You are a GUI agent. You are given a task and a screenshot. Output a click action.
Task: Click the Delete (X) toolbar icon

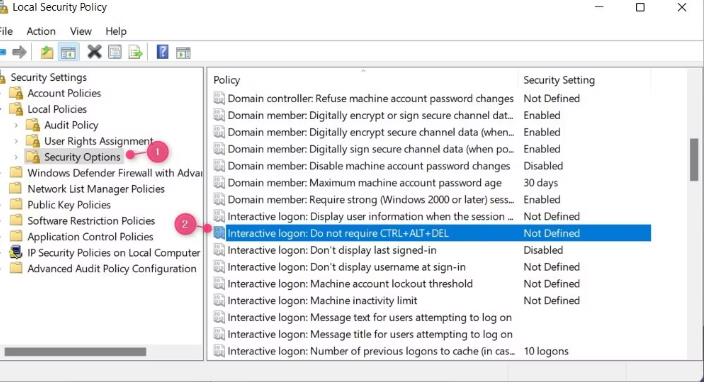[94, 52]
